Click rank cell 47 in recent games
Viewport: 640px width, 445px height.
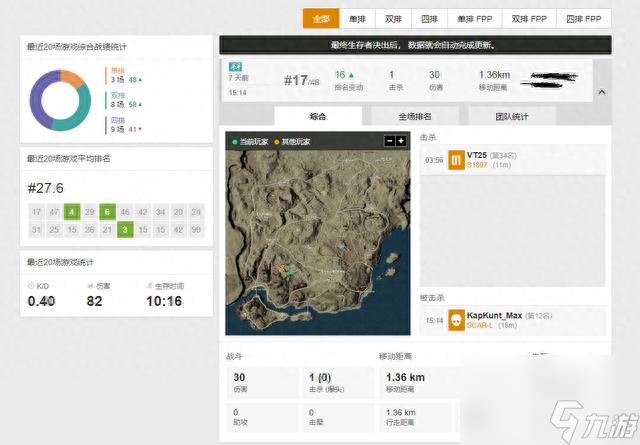54,212
